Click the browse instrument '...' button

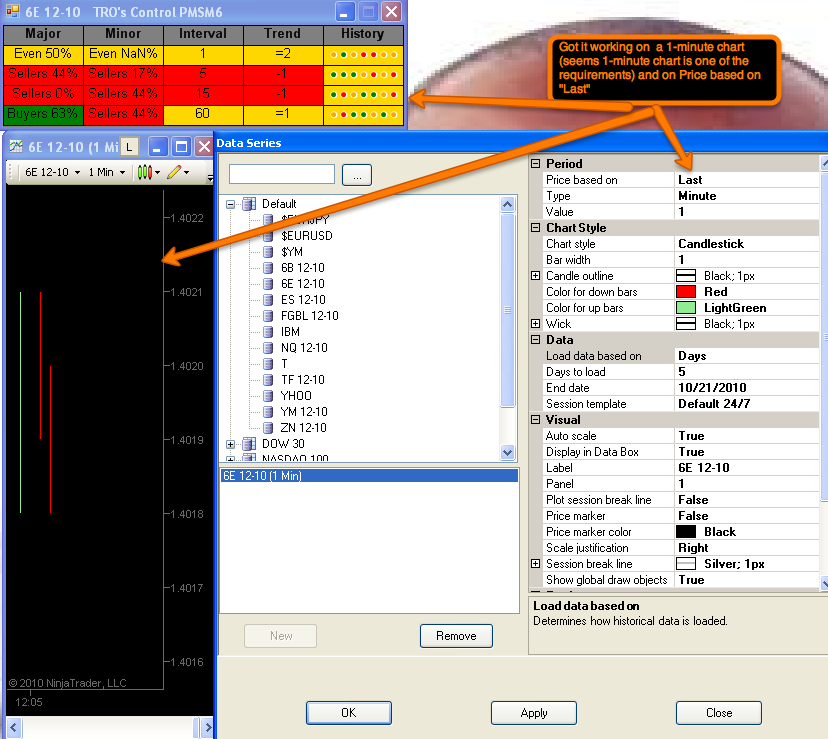click(357, 175)
